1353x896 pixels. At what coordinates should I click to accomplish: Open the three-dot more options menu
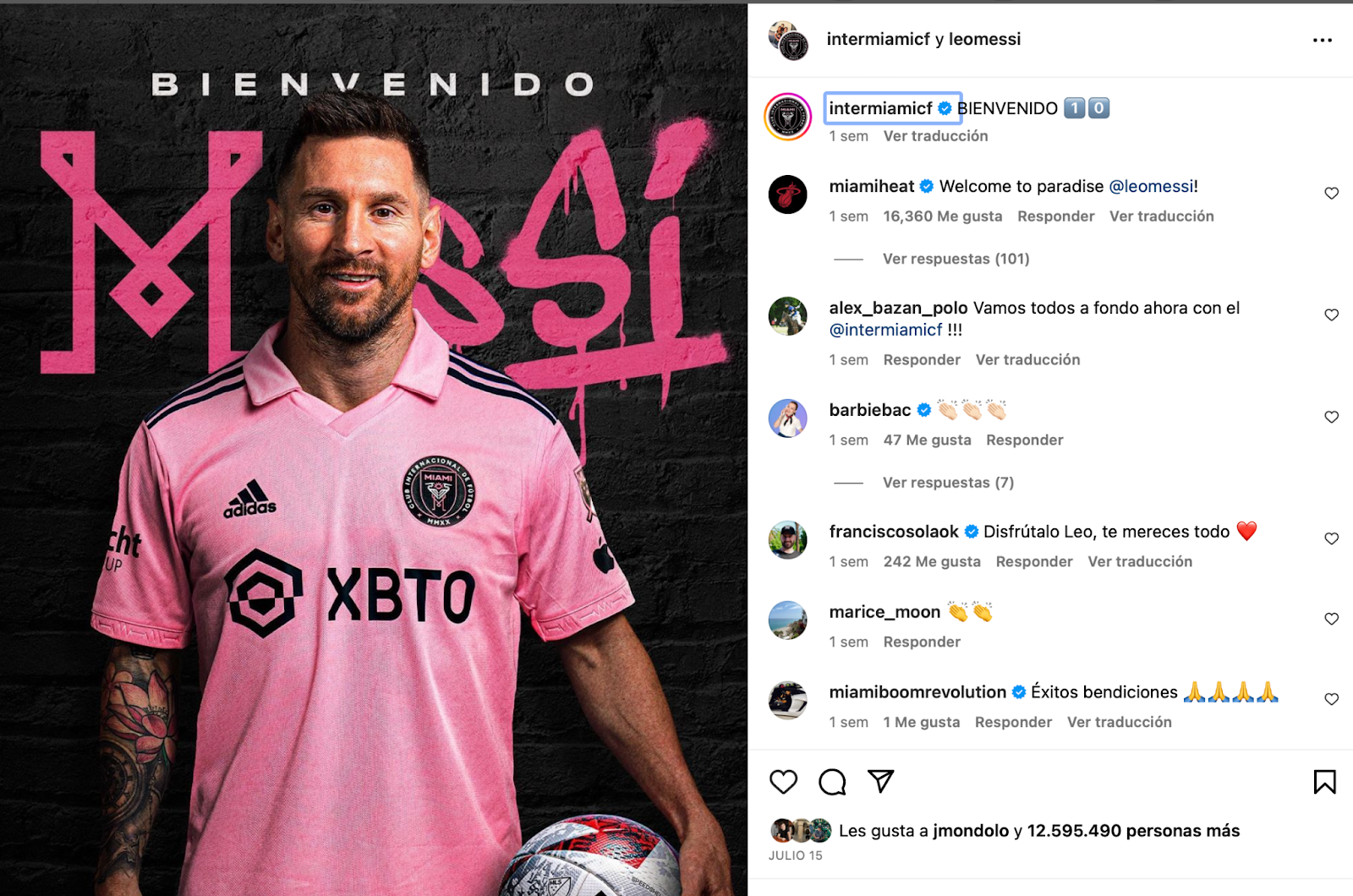[x=1323, y=40]
